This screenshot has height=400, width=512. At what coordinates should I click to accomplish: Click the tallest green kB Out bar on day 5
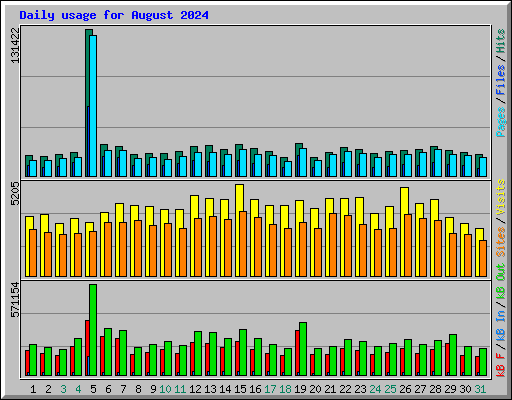click(93, 330)
